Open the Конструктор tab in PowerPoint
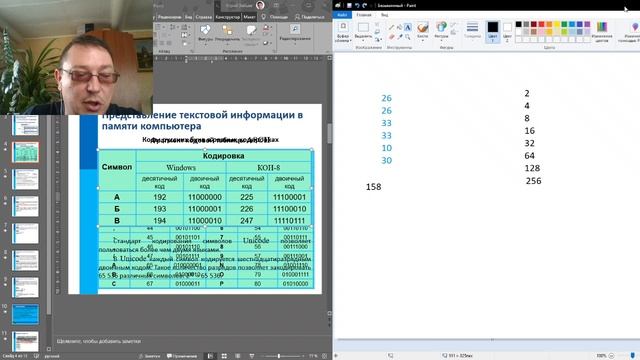The image size is (640, 360). tap(227, 17)
